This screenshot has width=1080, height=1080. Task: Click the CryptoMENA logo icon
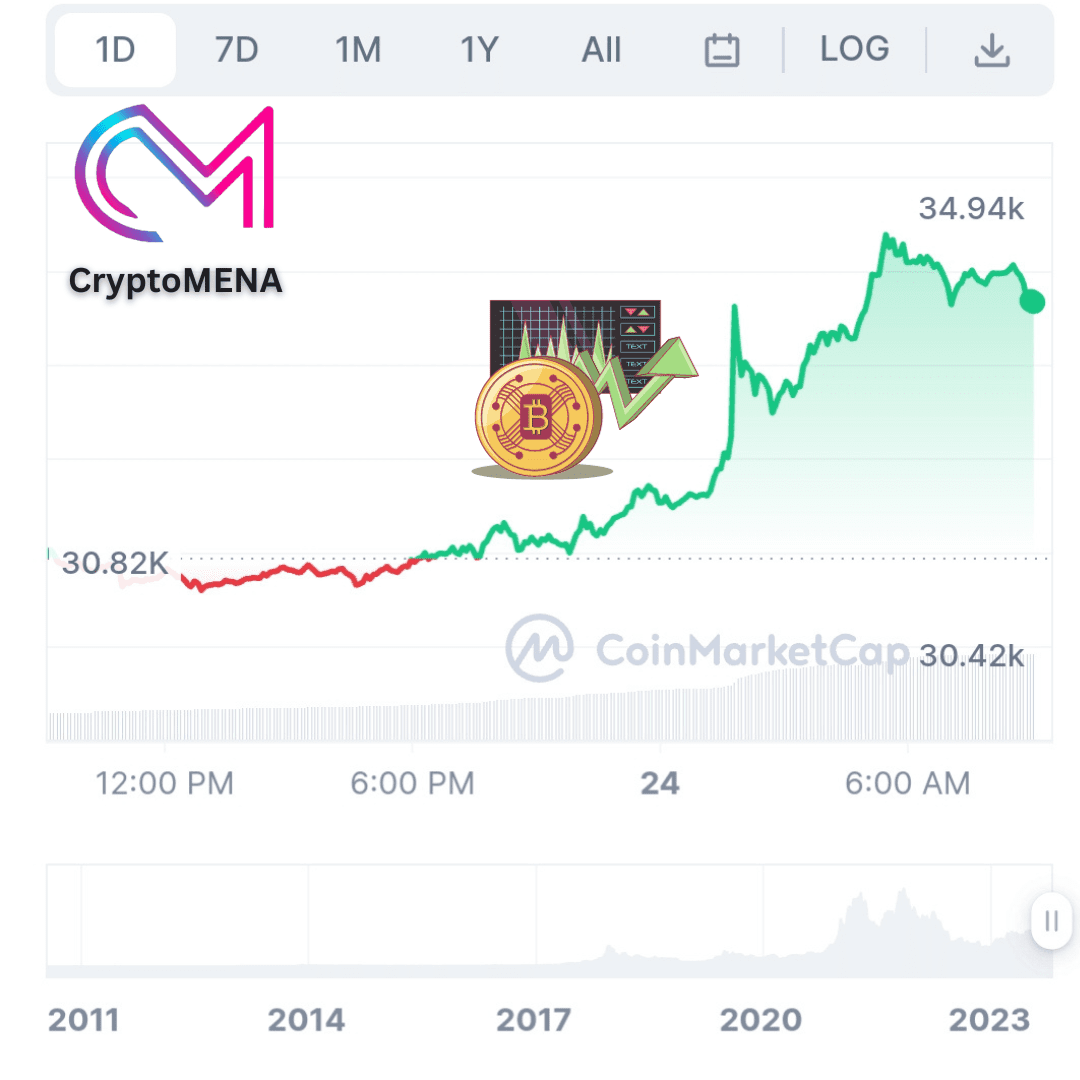tap(174, 173)
